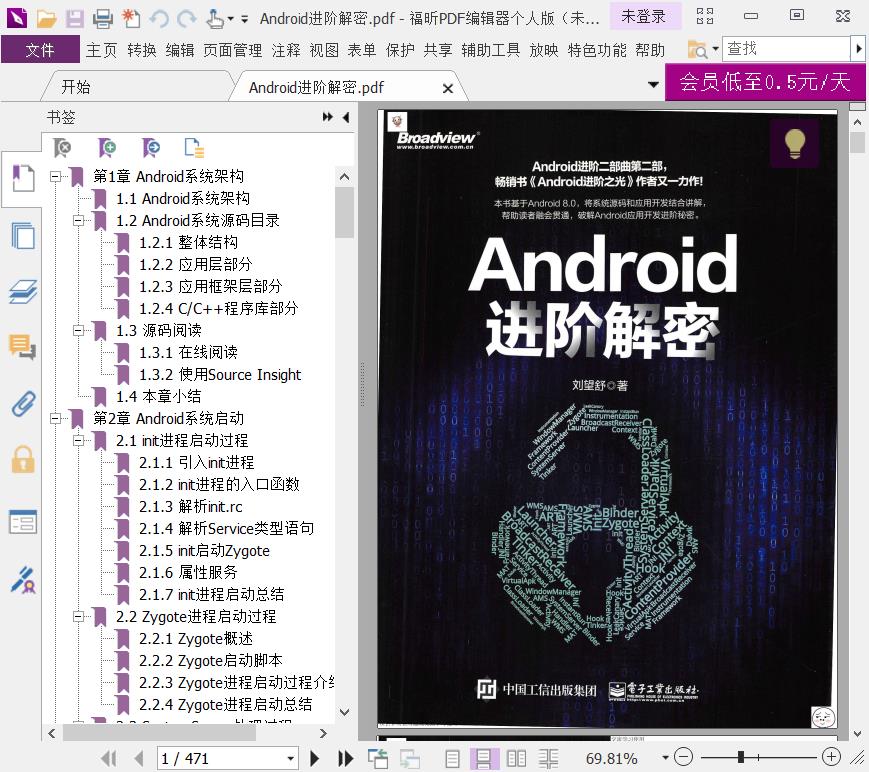Click the zoom out minus button

683,756
